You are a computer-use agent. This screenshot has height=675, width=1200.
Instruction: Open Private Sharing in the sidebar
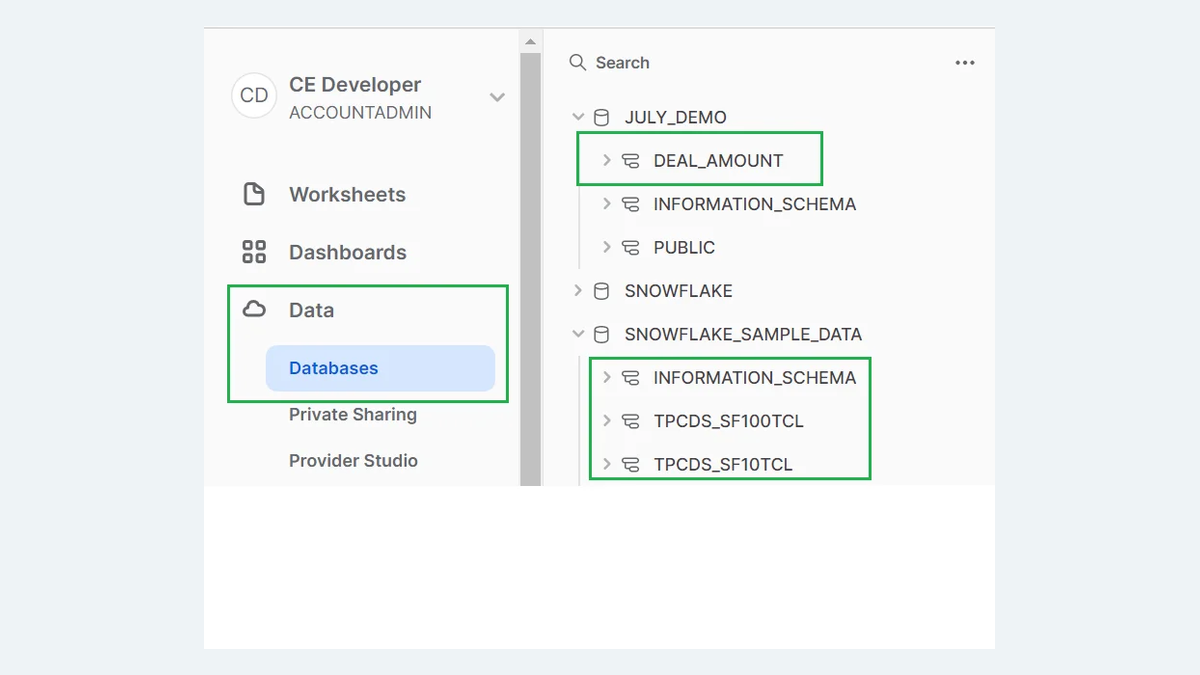tap(353, 414)
